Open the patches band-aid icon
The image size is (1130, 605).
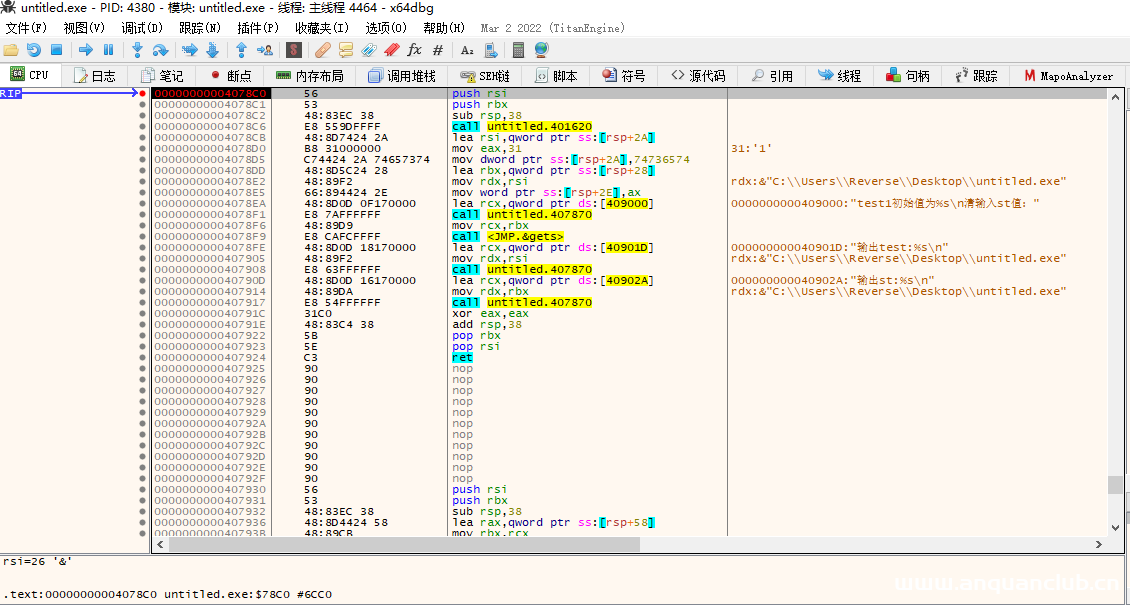tap(322, 50)
